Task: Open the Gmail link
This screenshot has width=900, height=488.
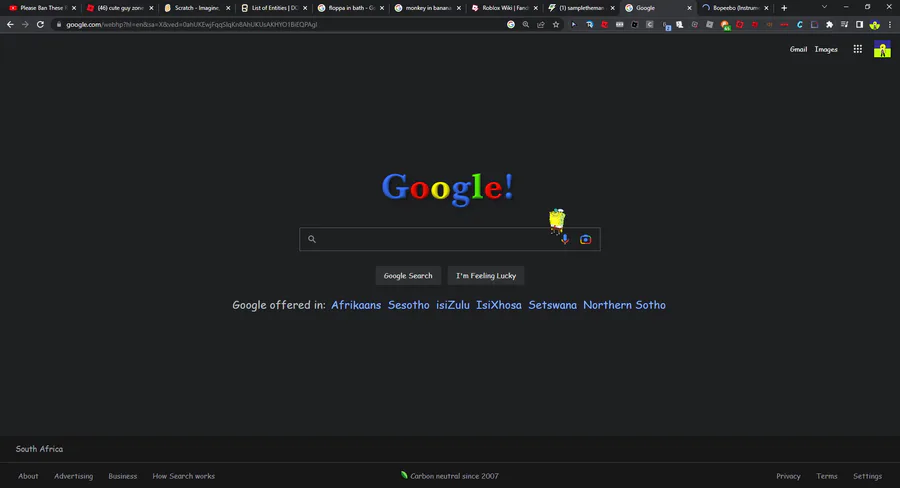Action: pos(798,49)
